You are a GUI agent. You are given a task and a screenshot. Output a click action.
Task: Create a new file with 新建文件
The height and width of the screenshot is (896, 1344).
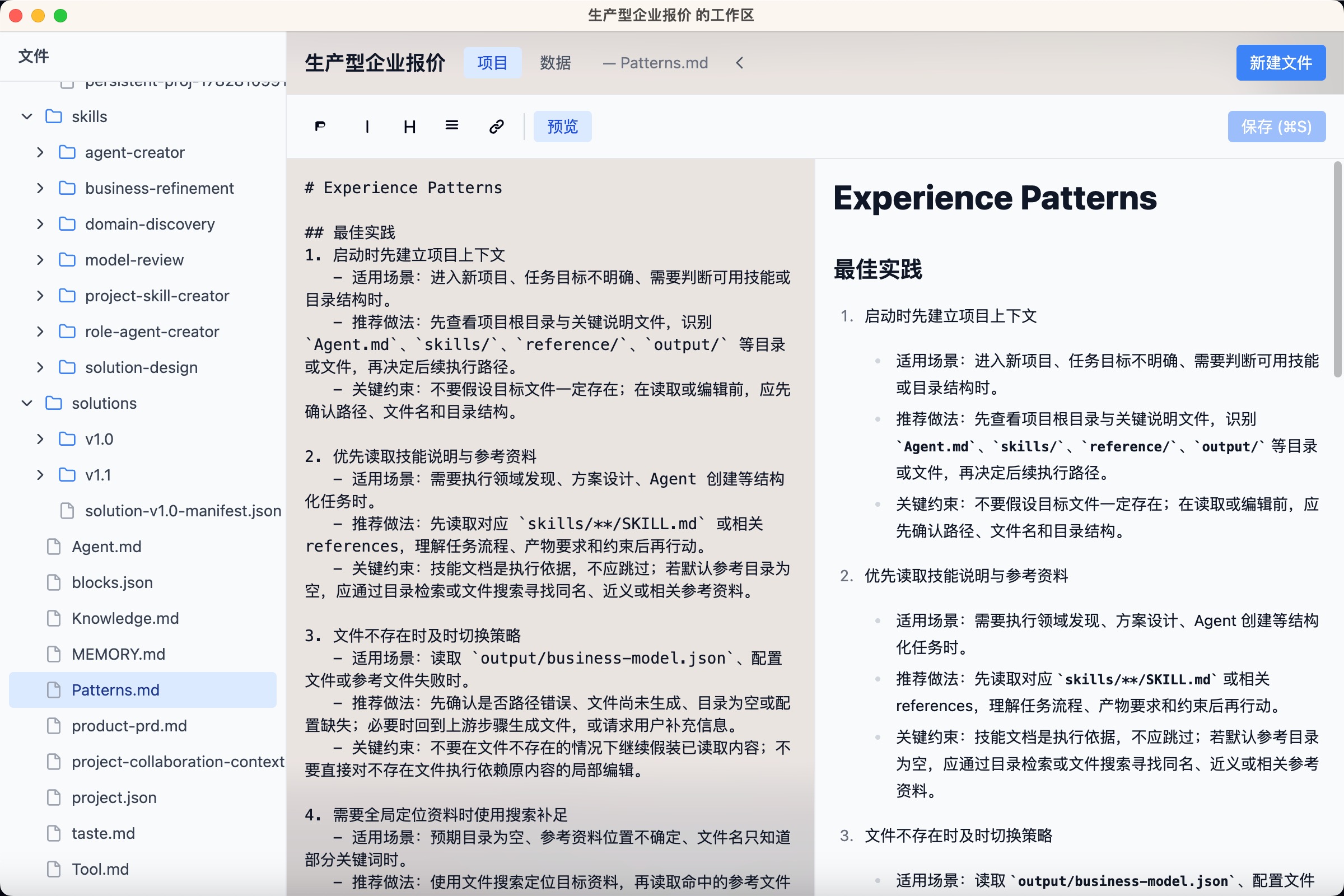(x=1281, y=63)
